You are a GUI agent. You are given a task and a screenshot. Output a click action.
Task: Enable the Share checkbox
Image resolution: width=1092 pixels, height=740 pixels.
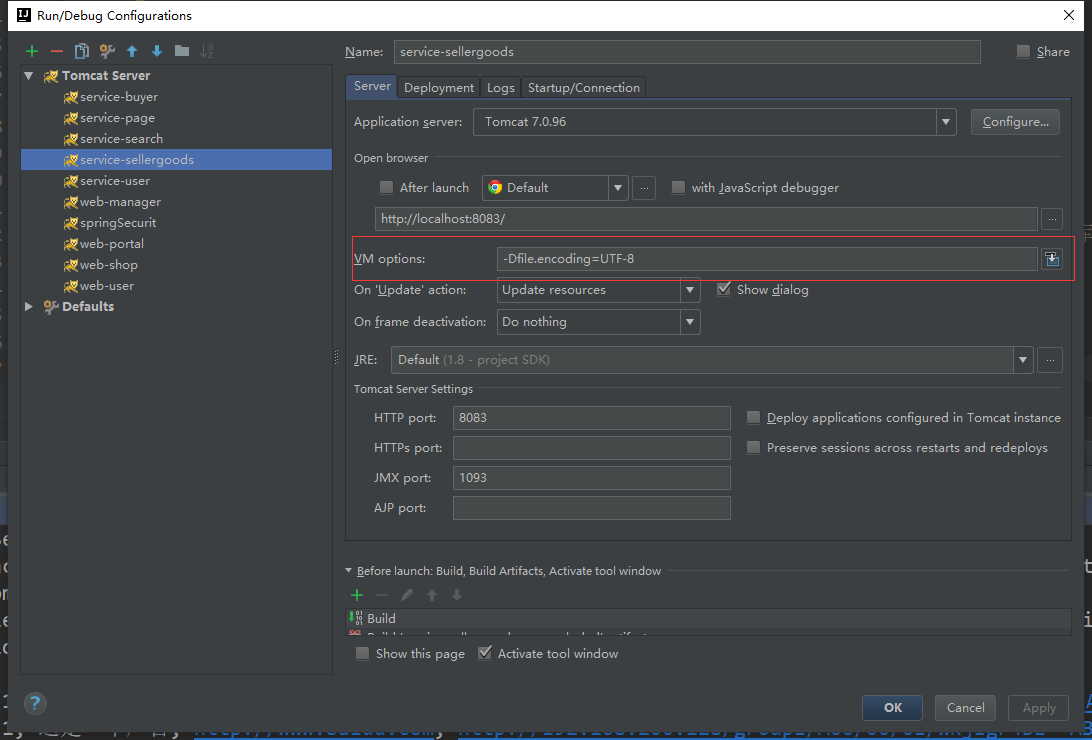tap(1023, 52)
